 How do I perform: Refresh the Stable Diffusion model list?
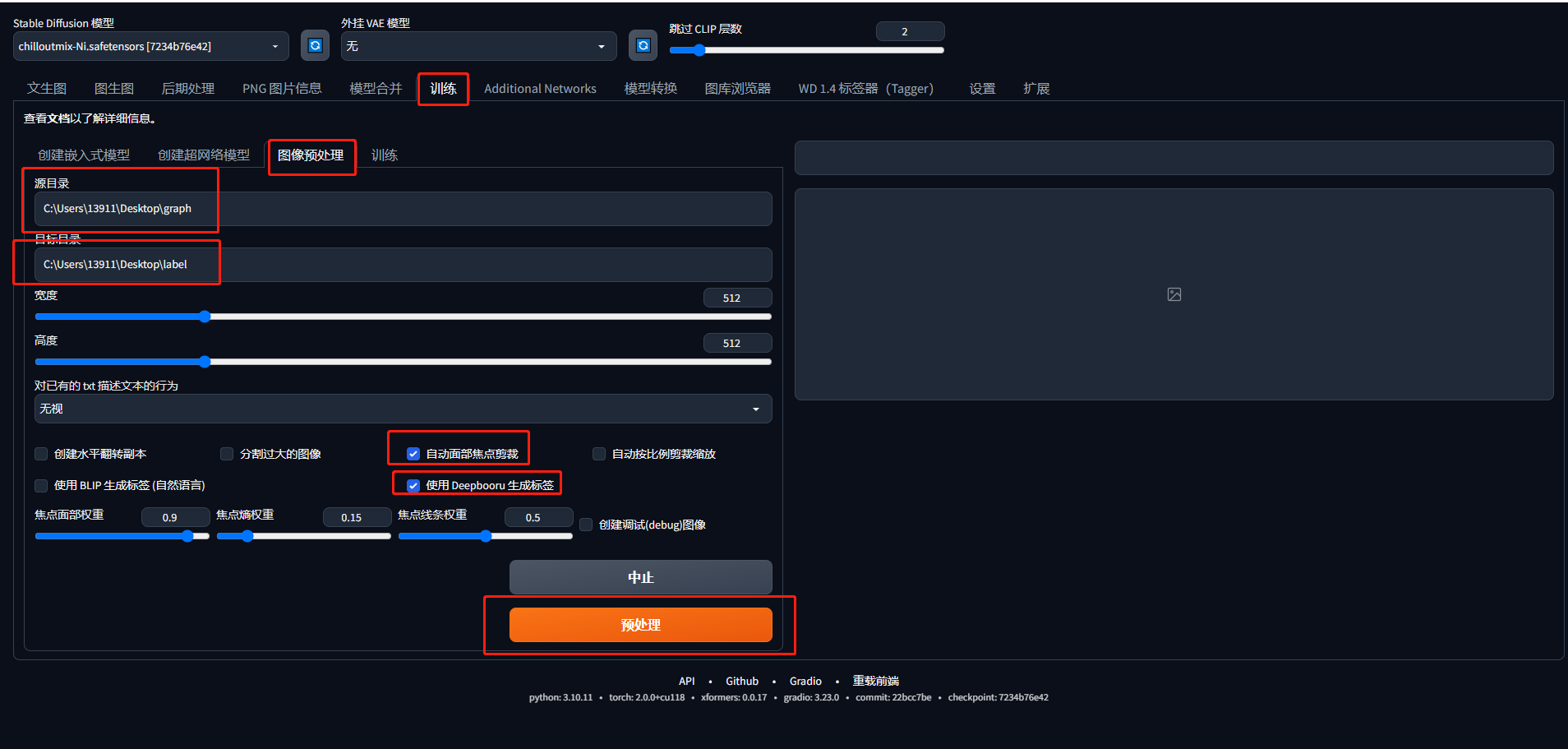coord(315,46)
